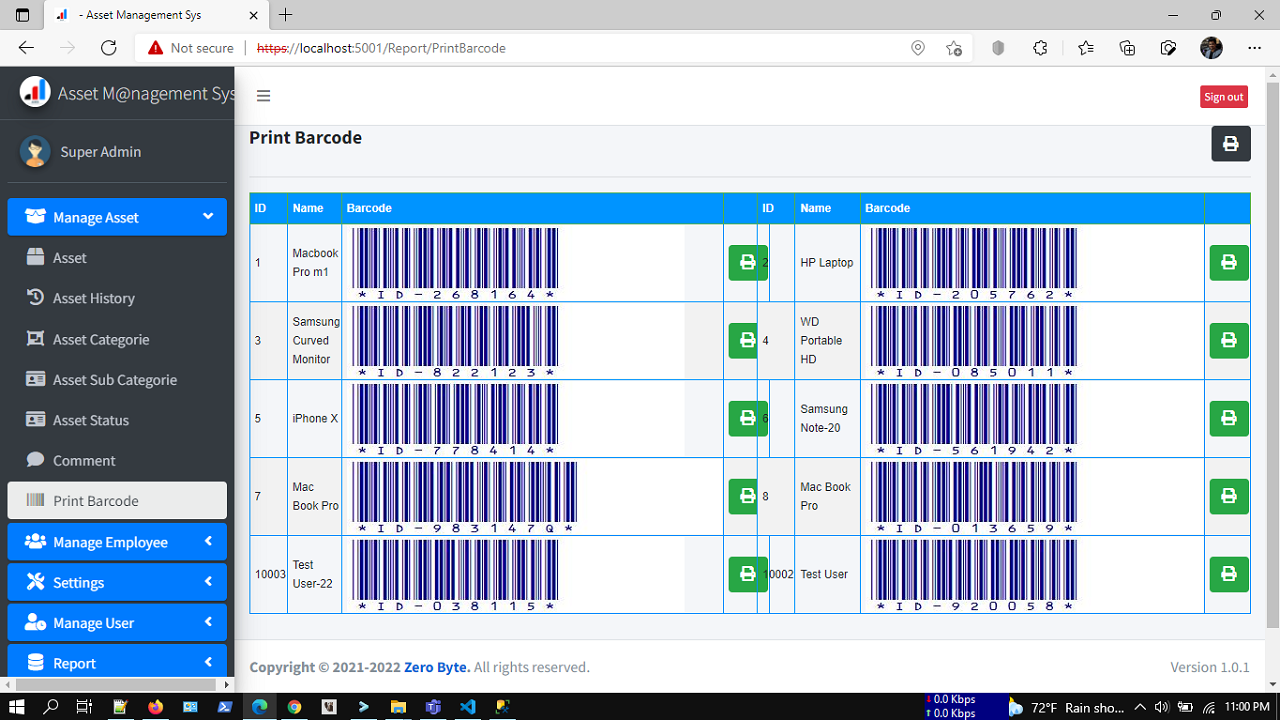The width and height of the screenshot is (1280, 720).
Task: Print barcode for Samsung Note-20
Action: [1229, 418]
